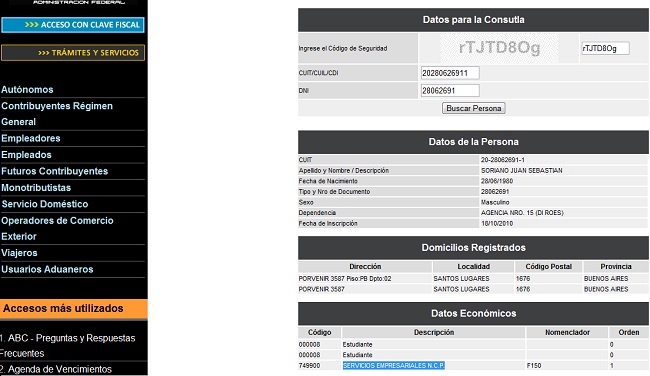Open the Autónomos section
Viewport: 650px width, 376px height.
click(x=27, y=90)
